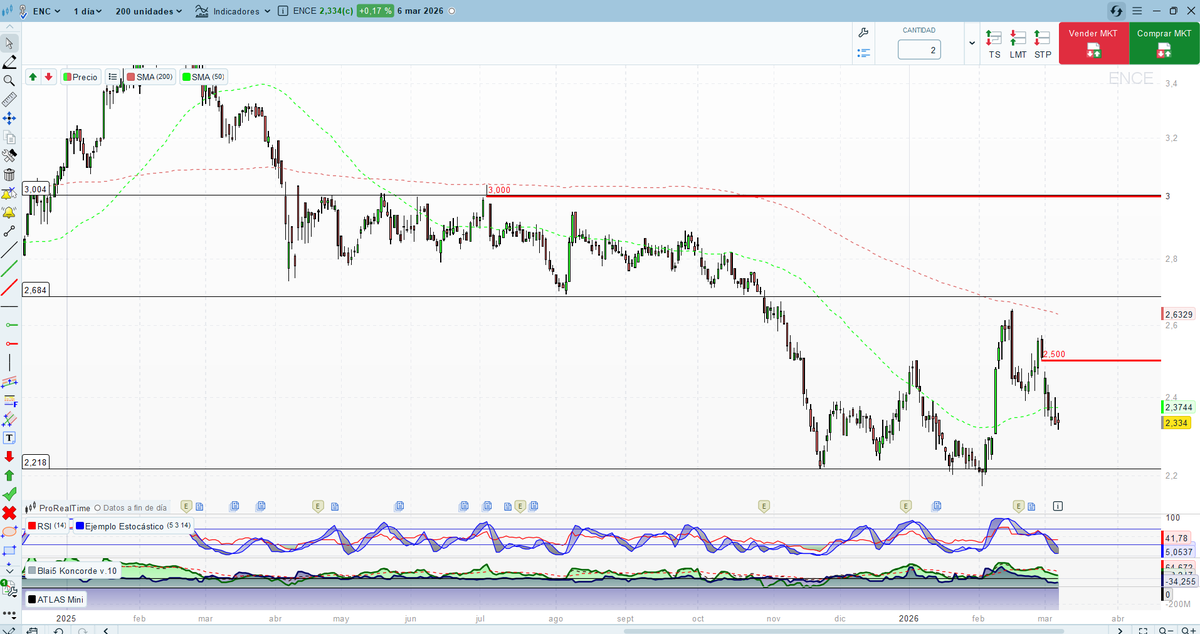Image resolution: width=1200 pixels, height=634 pixels.
Task: Insert a red down arrow marker
Action: point(9,456)
